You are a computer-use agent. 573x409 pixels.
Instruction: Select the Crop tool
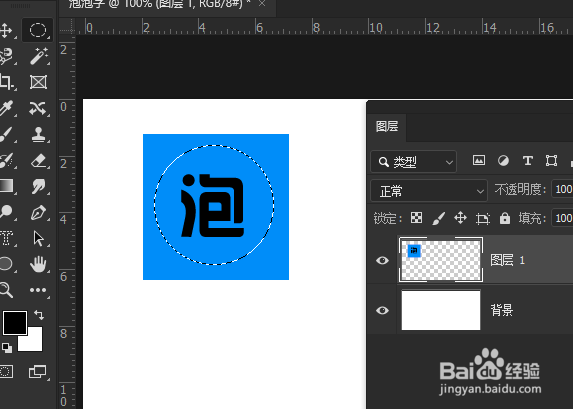[x=6, y=82]
